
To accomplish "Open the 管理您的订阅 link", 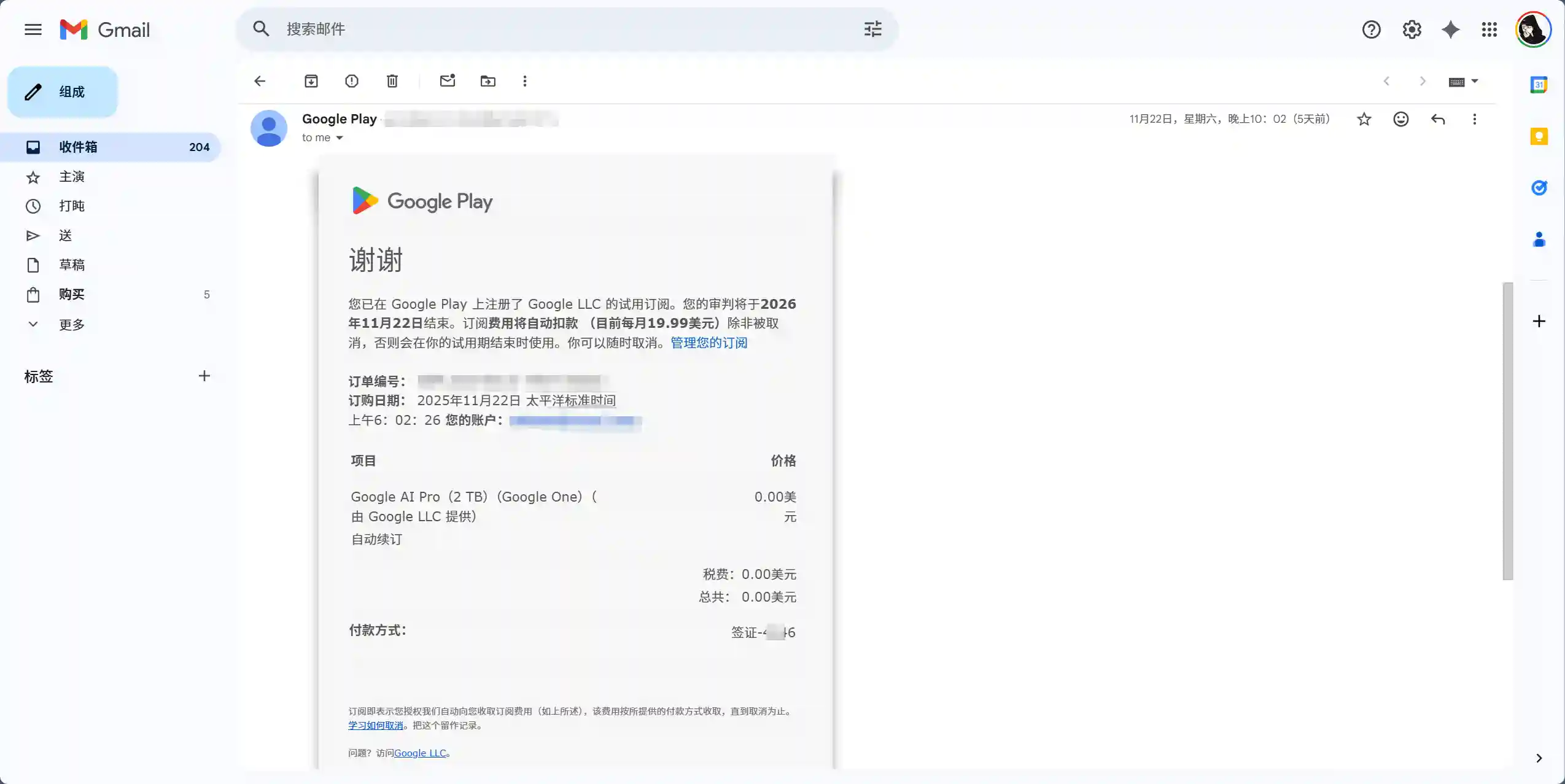I will (709, 343).
